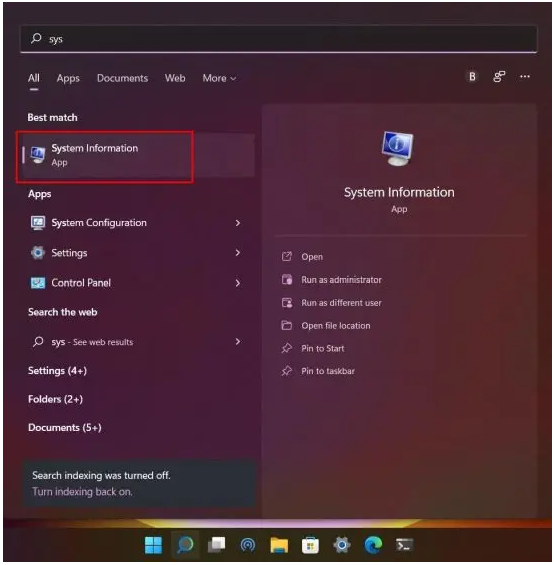Expand Settings (4+) results group

coord(57,371)
